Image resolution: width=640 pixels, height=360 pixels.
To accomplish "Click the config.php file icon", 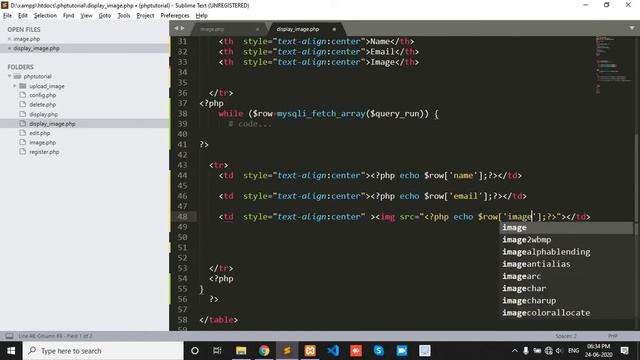I will point(23,95).
